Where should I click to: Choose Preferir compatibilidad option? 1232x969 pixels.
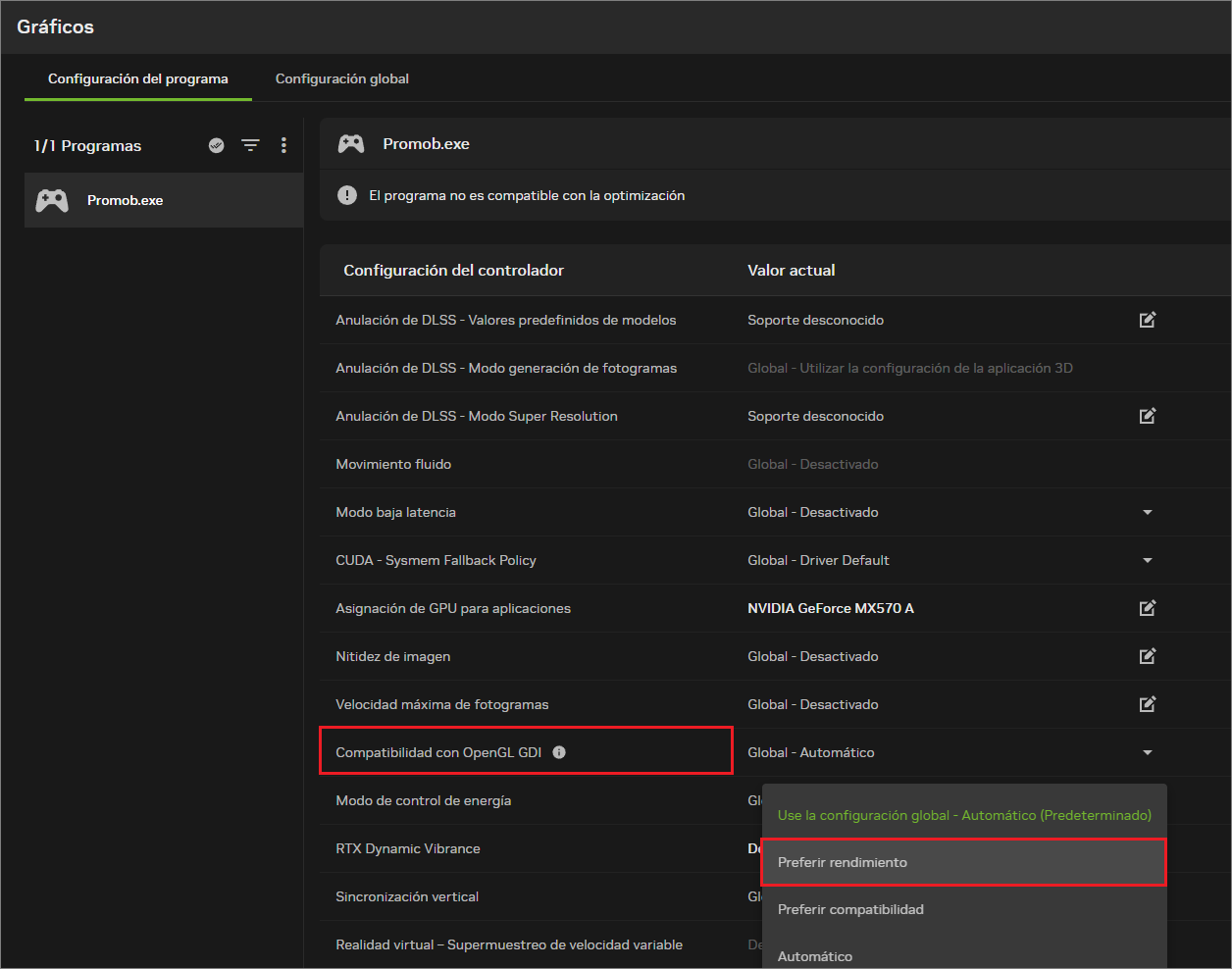[964, 909]
